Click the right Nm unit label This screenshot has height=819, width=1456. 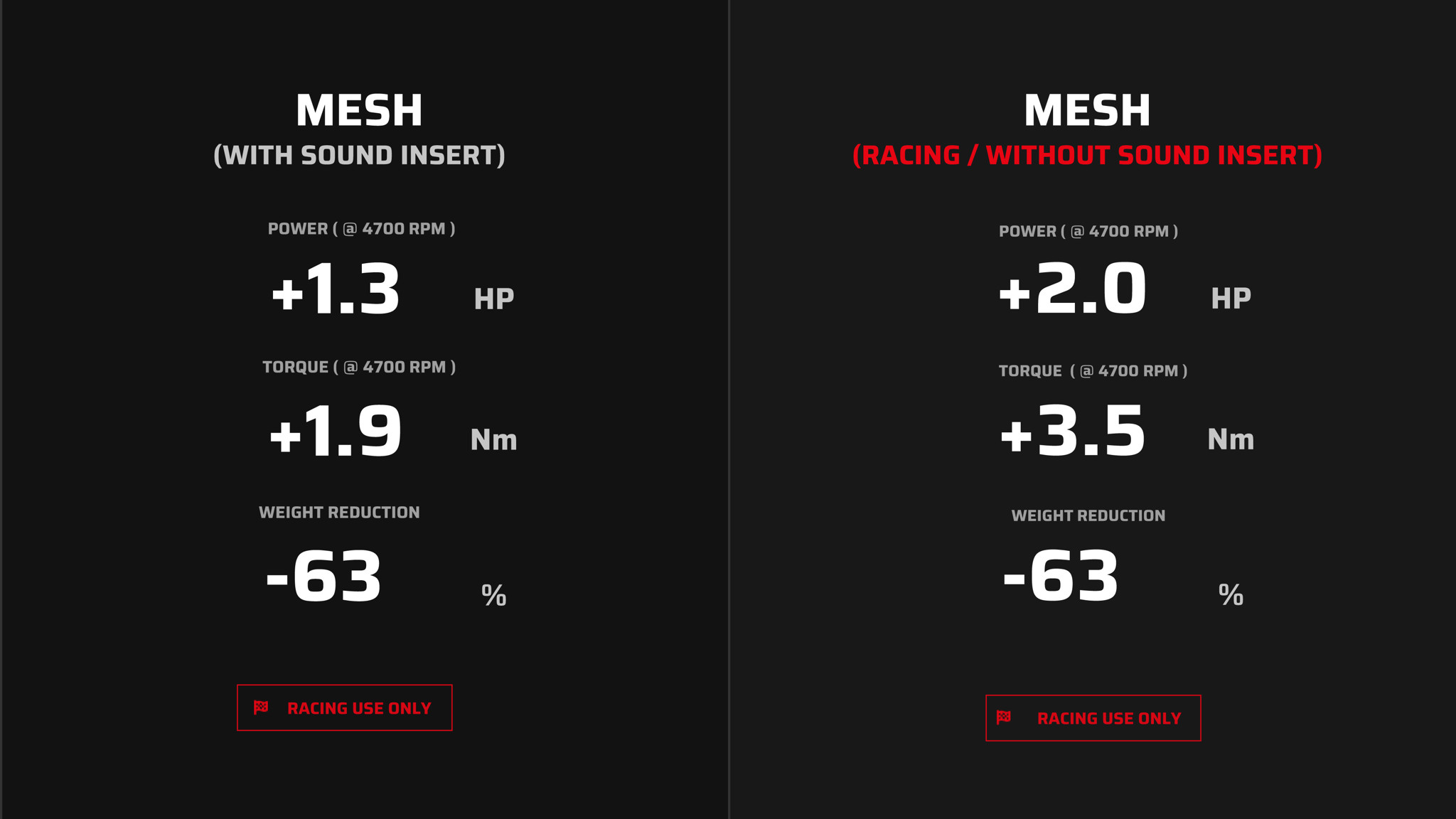[x=1231, y=439]
